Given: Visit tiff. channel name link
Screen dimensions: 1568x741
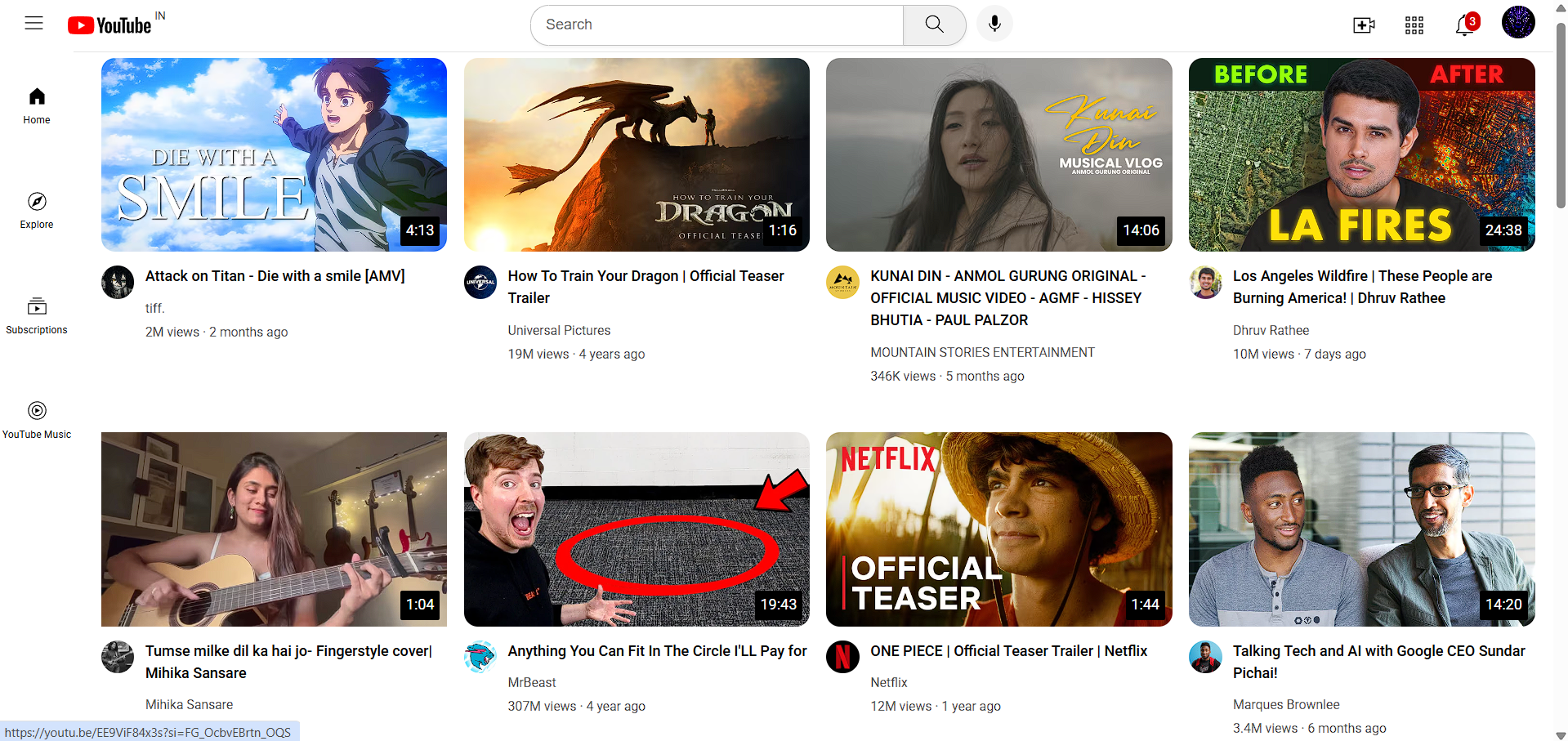Looking at the screenshot, I should coord(155,308).
